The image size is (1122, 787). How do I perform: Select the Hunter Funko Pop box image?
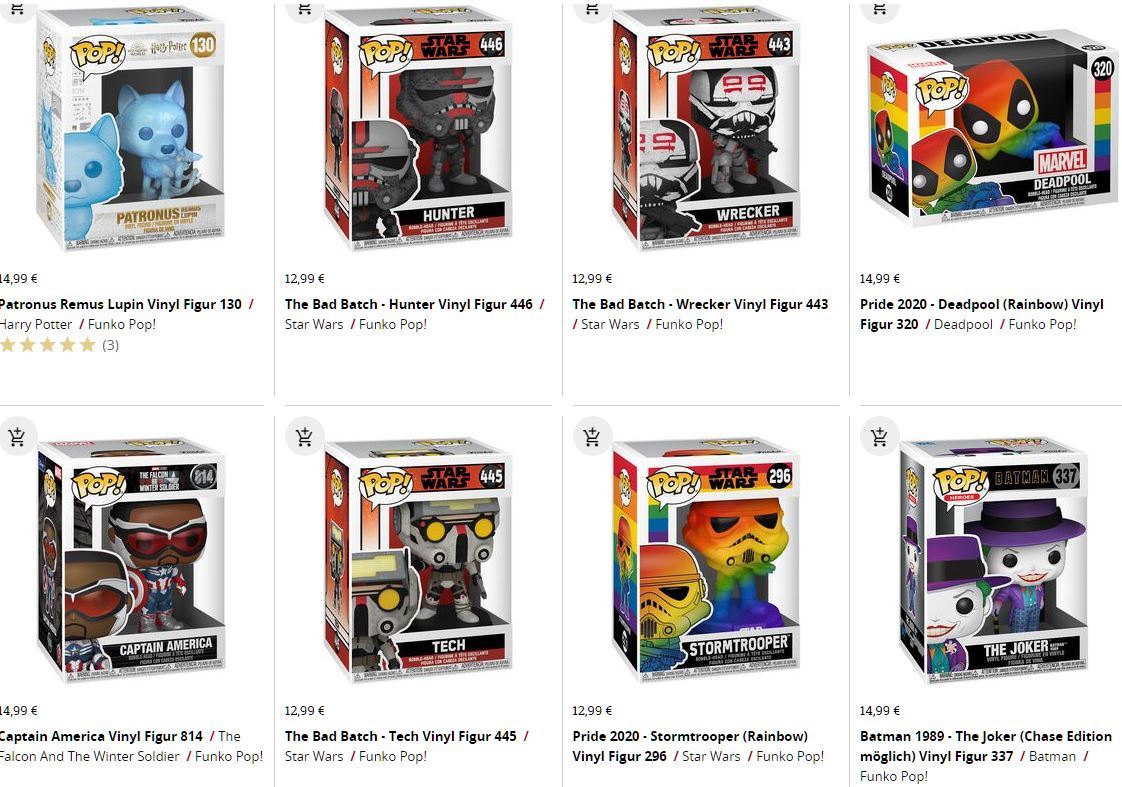tap(417, 130)
